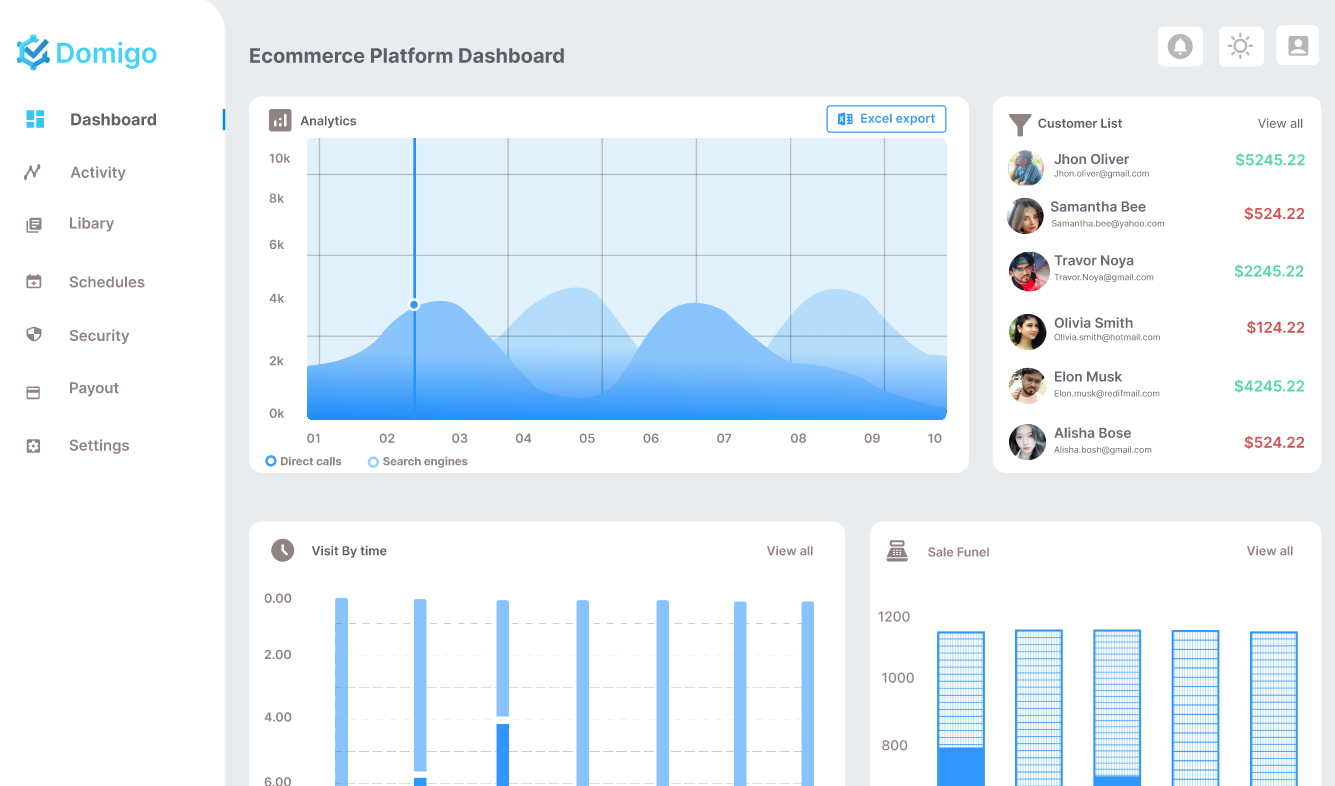Toggle Search engines legend marker
The height and width of the screenshot is (786, 1335).
(x=373, y=462)
